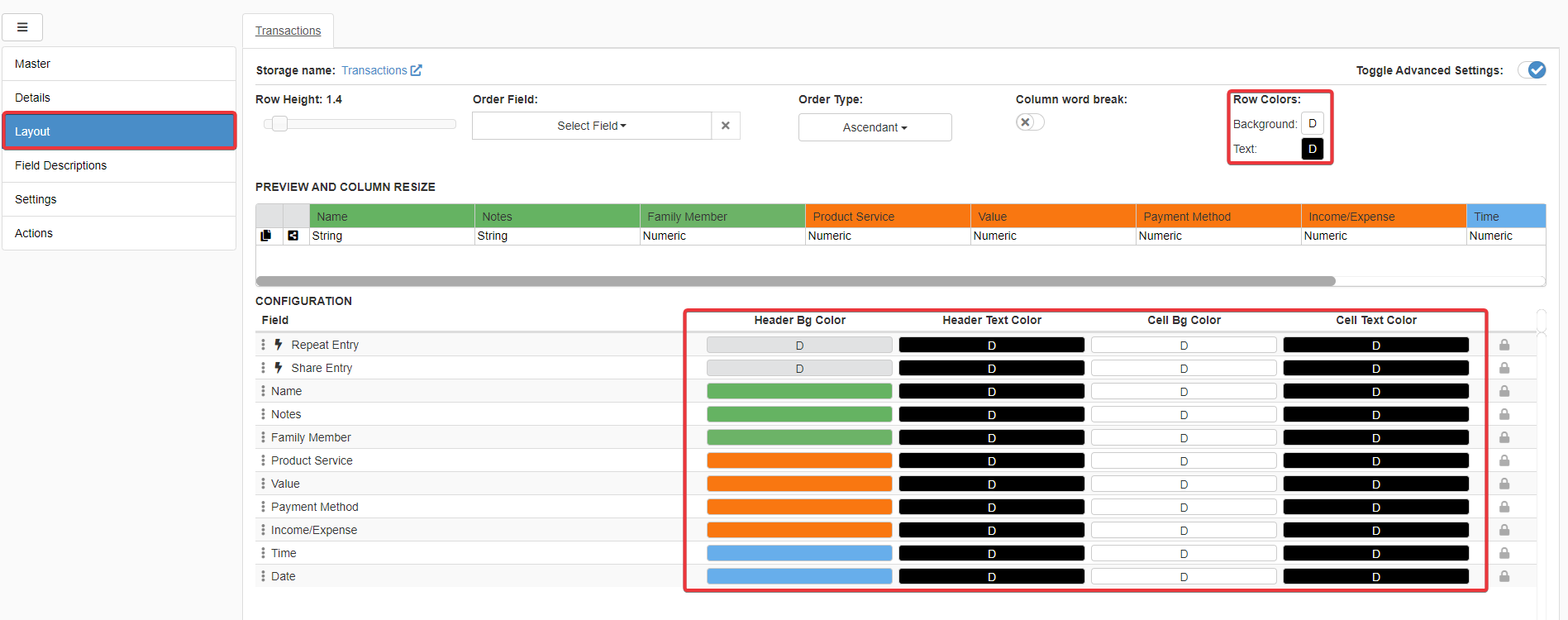Click the Transactions storage name link
The width and height of the screenshot is (1568, 620).
(x=374, y=70)
